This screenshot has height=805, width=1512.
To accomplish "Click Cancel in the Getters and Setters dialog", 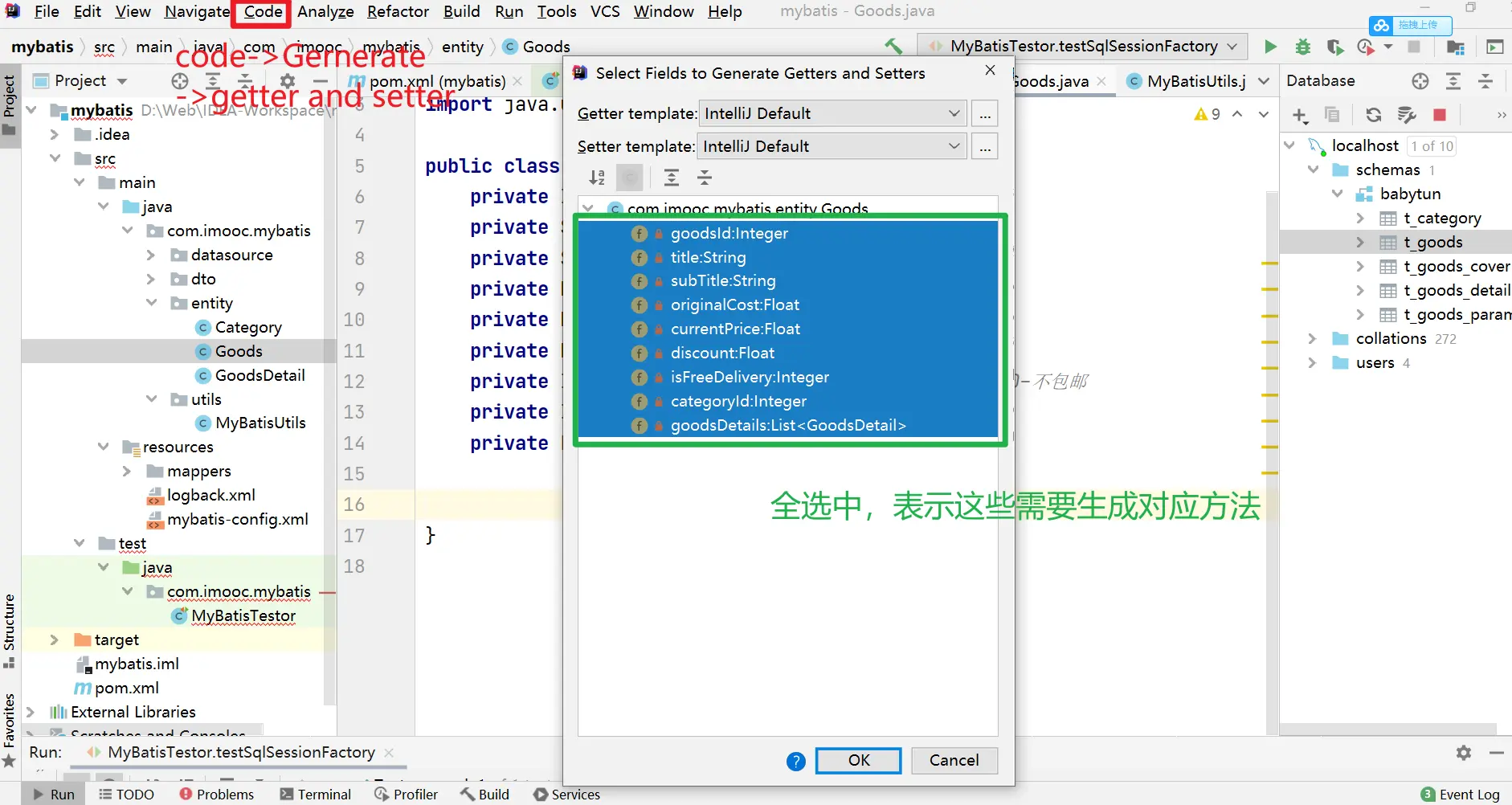I will point(954,760).
